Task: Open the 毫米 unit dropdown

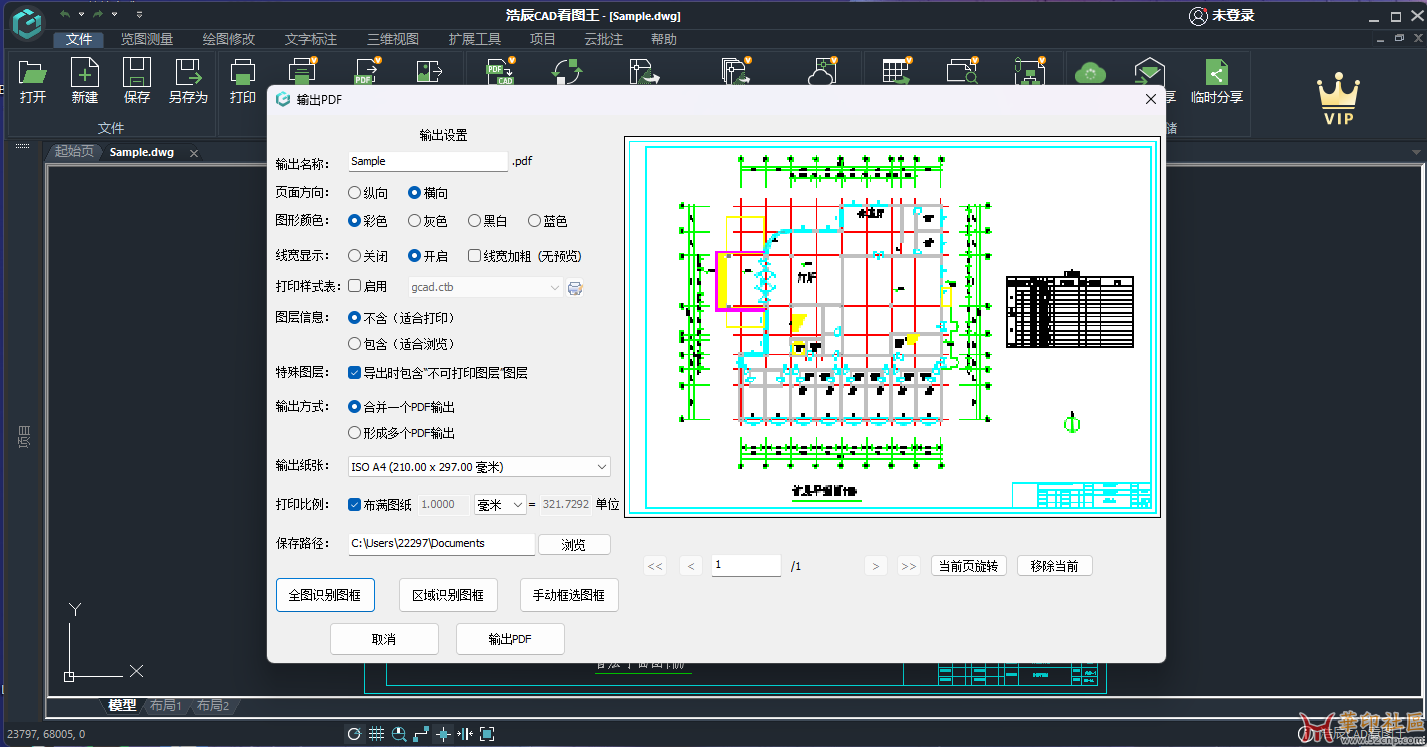Action: (500, 505)
